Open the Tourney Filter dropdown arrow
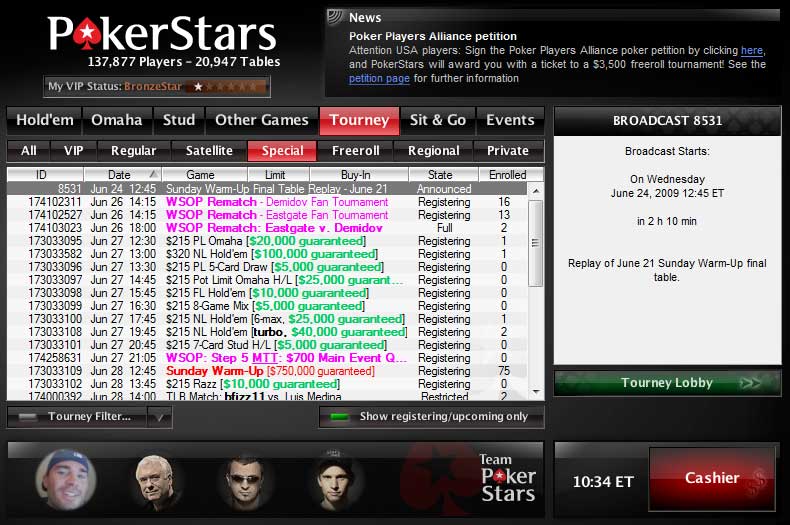 160,417
